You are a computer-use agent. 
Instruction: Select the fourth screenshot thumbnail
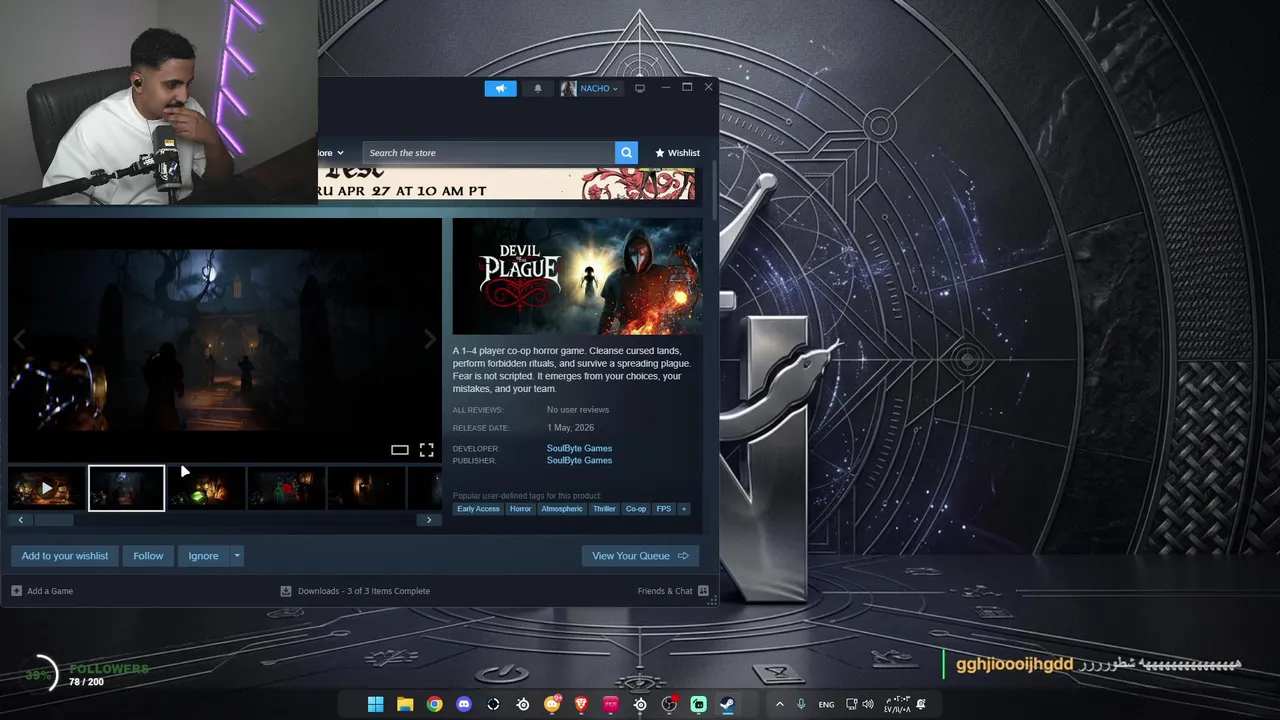[286, 489]
